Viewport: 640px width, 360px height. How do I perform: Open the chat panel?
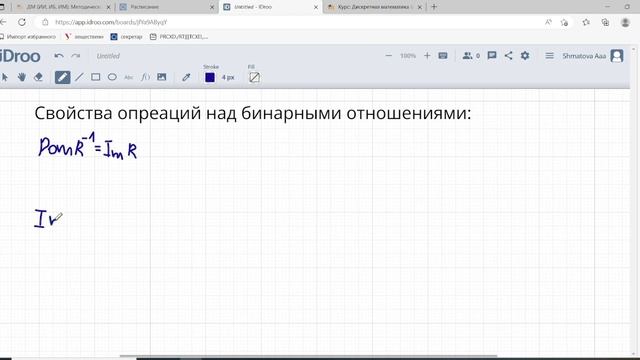(492, 56)
